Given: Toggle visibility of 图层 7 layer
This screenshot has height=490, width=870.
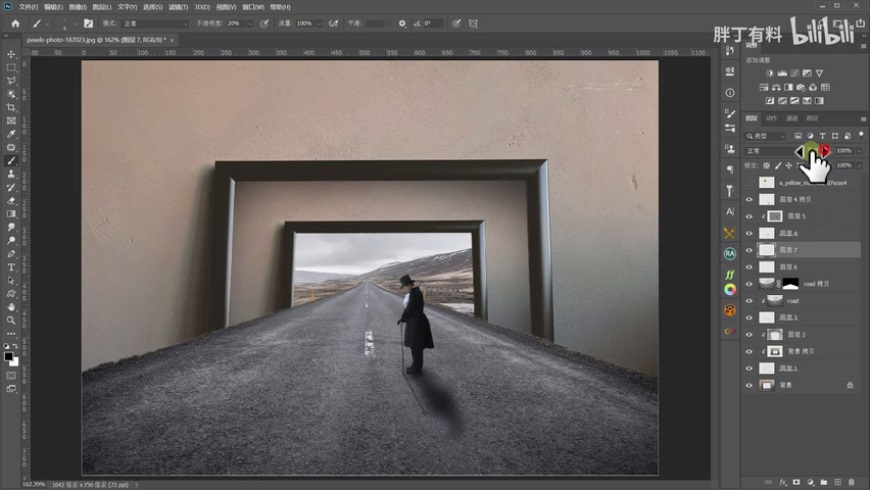Looking at the screenshot, I should point(748,250).
